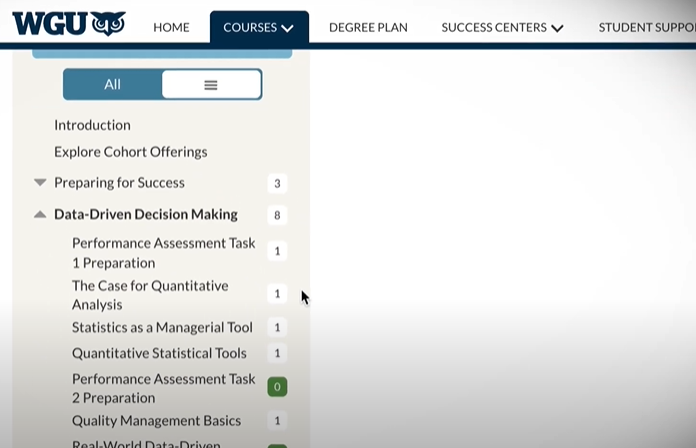The height and width of the screenshot is (448, 696).
Task: Open the Introduction section
Action: coord(92,125)
